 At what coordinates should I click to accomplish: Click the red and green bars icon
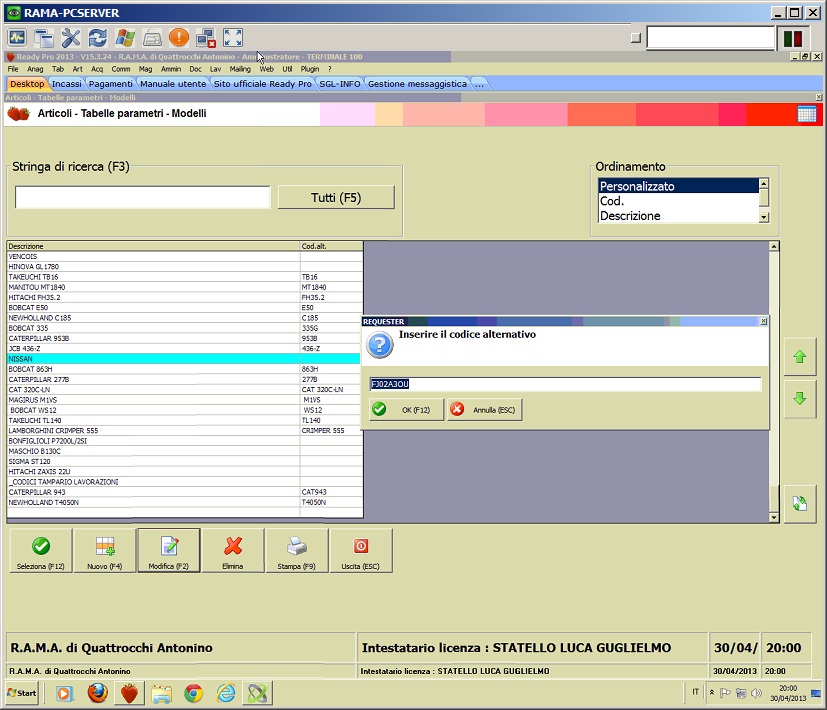[793, 39]
